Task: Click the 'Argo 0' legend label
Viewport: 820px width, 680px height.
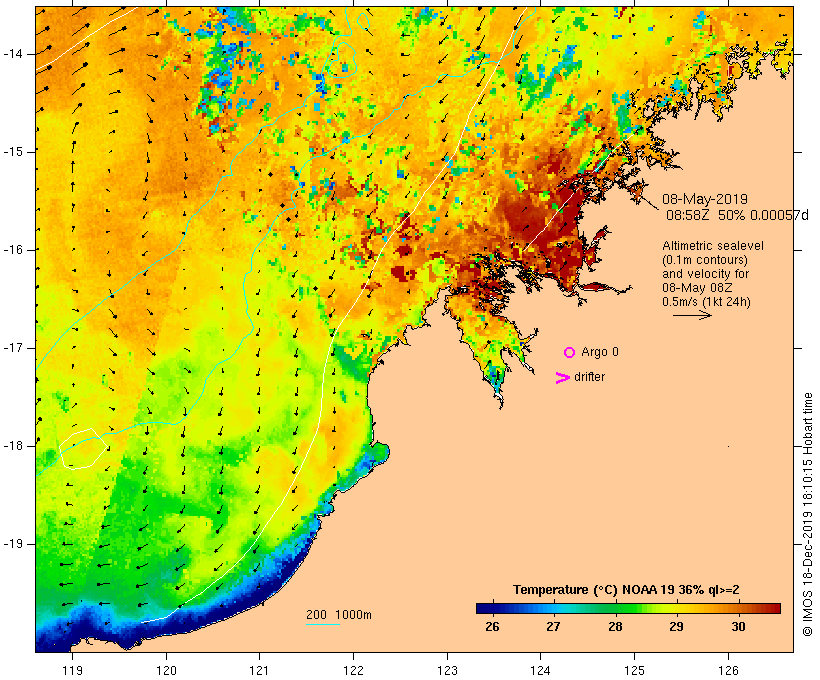Action: 600,352
